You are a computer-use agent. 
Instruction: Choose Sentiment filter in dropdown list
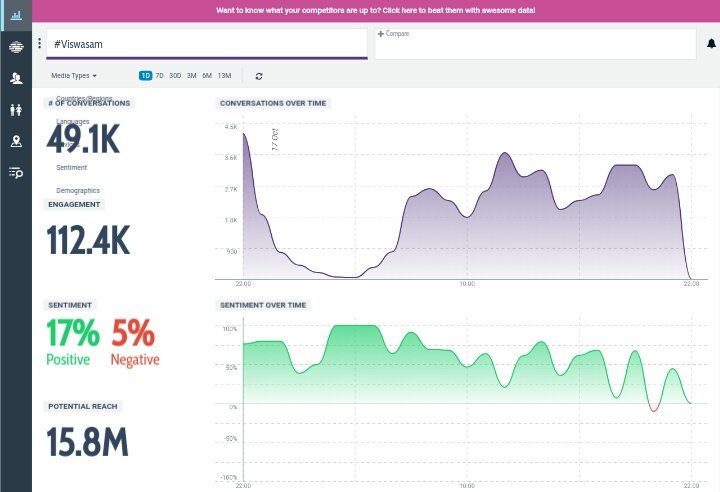pyautogui.click(x=72, y=167)
